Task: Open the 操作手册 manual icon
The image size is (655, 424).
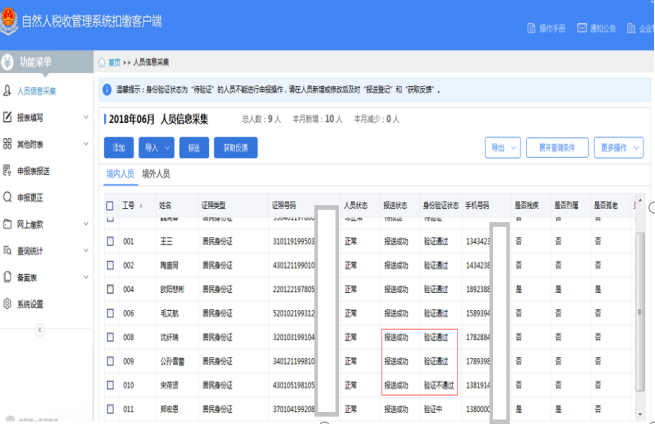Action: coord(531,28)
